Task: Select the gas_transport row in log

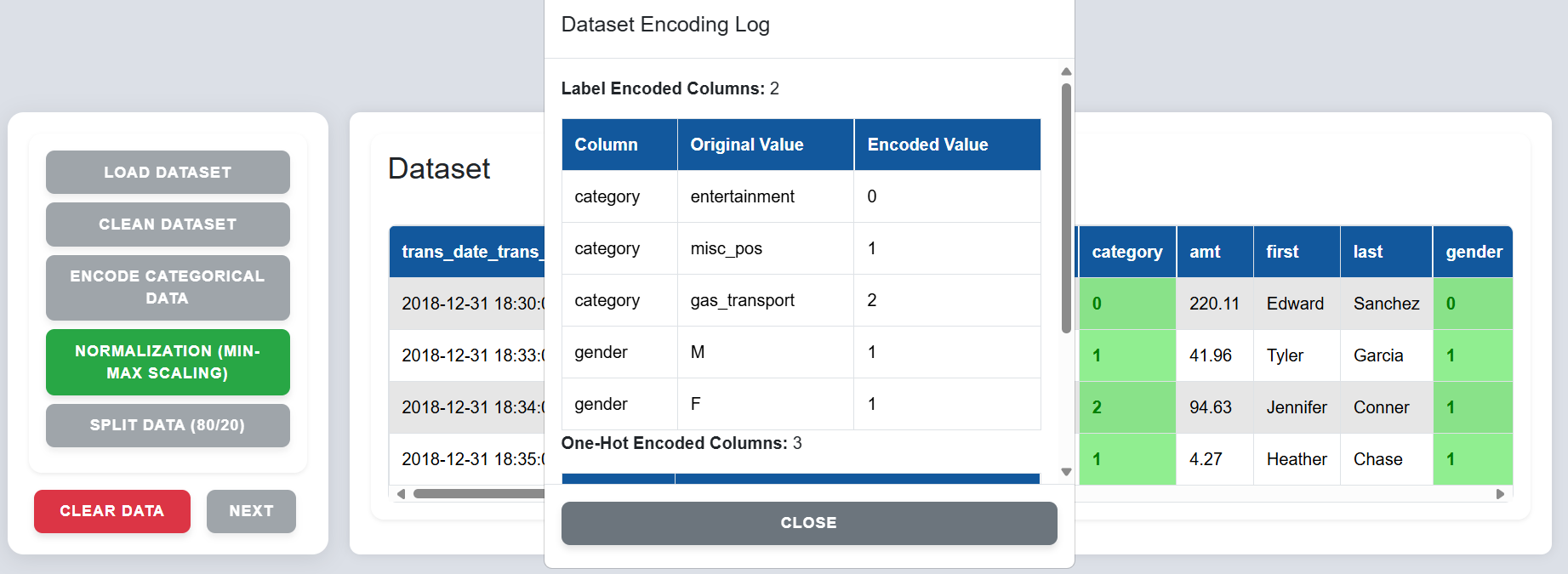Action: [x=801, y=300]
